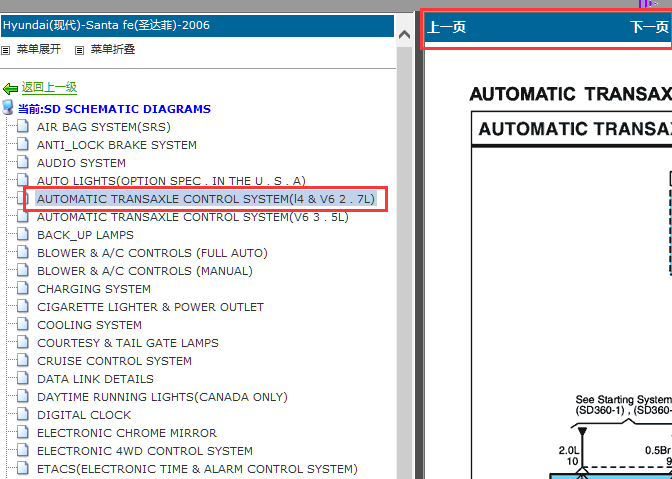Open CHARGING SYSTEM entry
This screenshot has height=479, width=672.
(94, 289)
